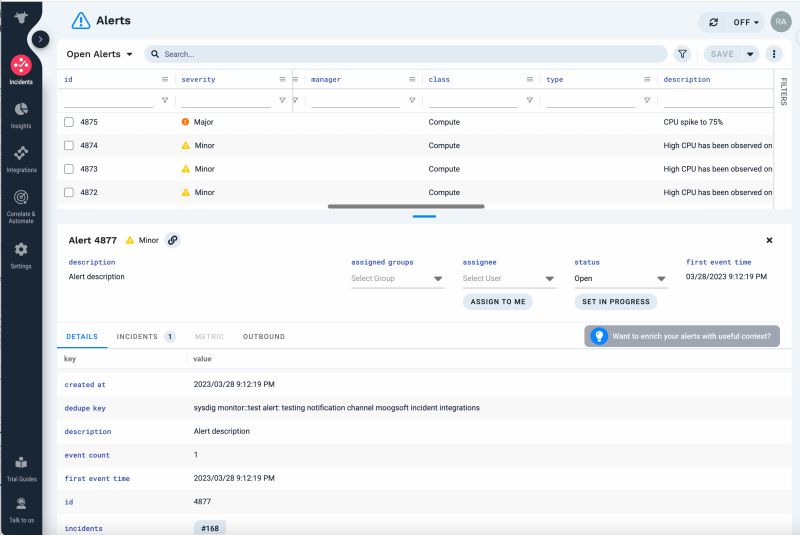Image resolution: width=800 pixels, height=535 pixels.
Task: Select checkbox for alert 4872
Action: pyautogui.click(x=69, y=192)
